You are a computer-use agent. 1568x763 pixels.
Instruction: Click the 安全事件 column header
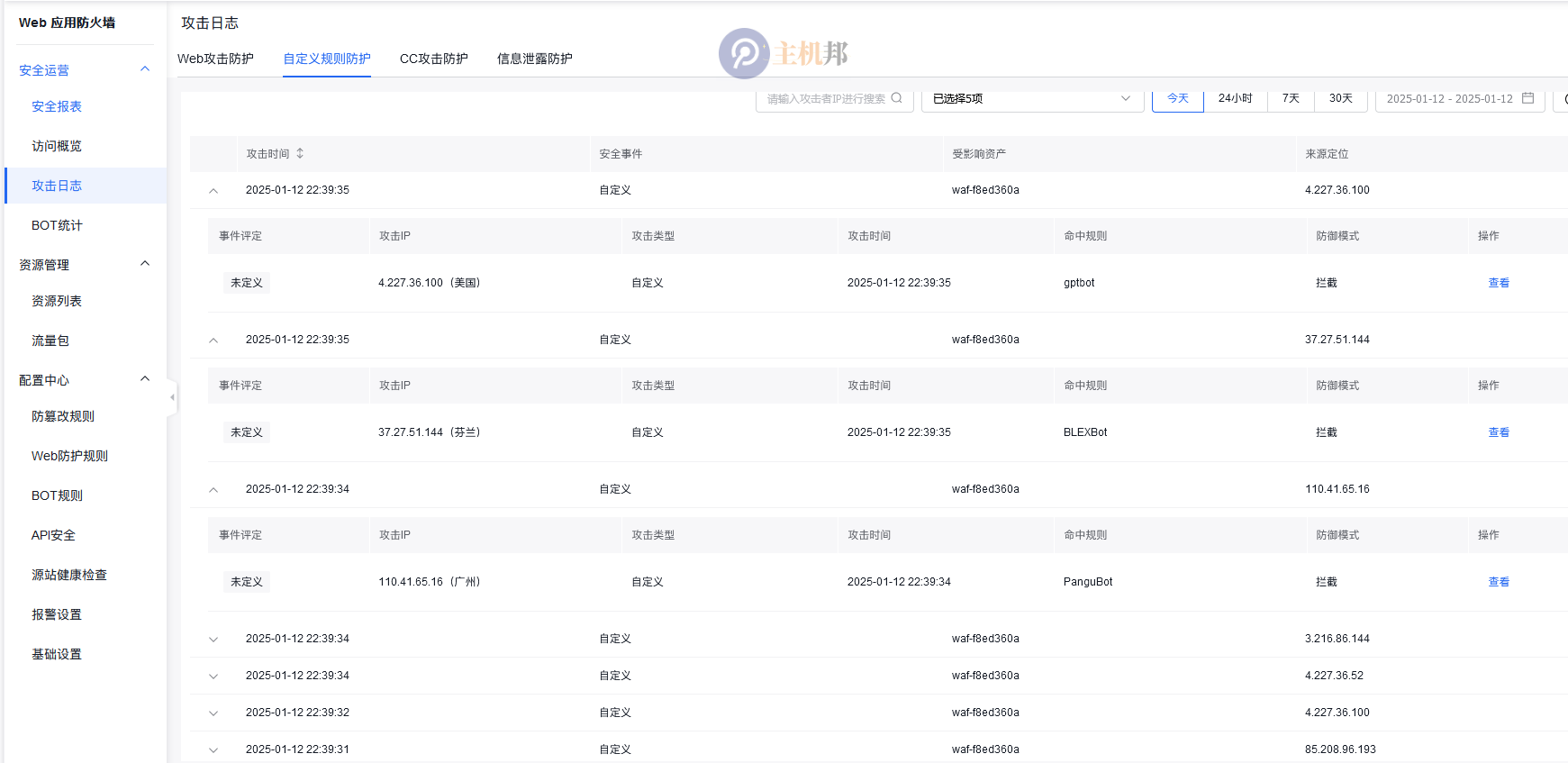point(621,154)
